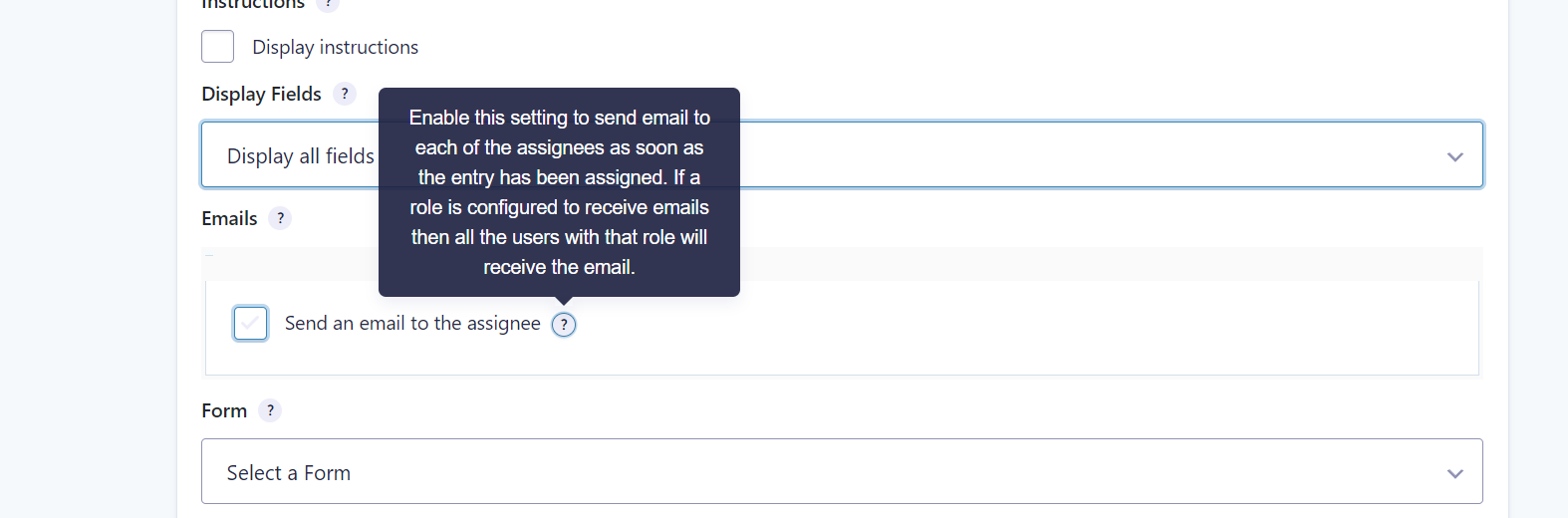Click the 'Display Fields' section label
This screenshot has height=518, width=1568.
261,94
